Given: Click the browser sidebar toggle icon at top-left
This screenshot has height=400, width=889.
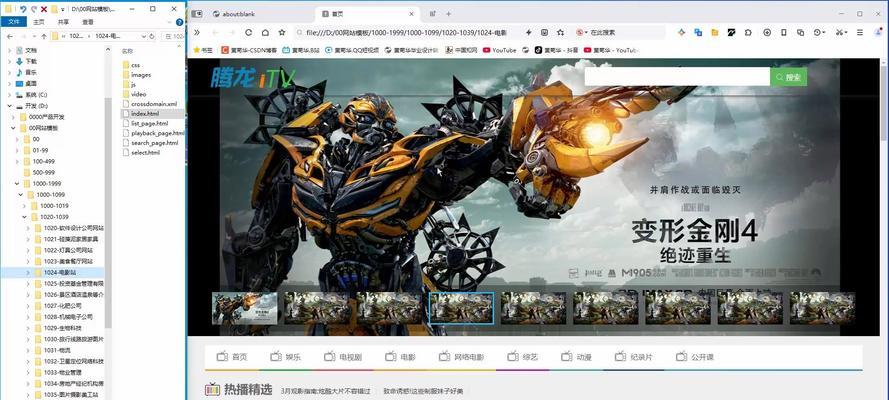Looking at the screenshot, I should coord(197,14).
